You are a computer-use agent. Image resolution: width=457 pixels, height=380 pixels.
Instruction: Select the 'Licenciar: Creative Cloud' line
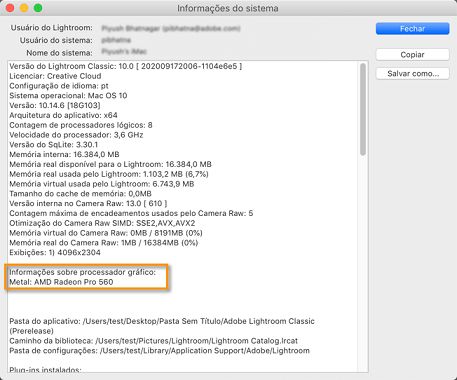(x=55, y=76)
